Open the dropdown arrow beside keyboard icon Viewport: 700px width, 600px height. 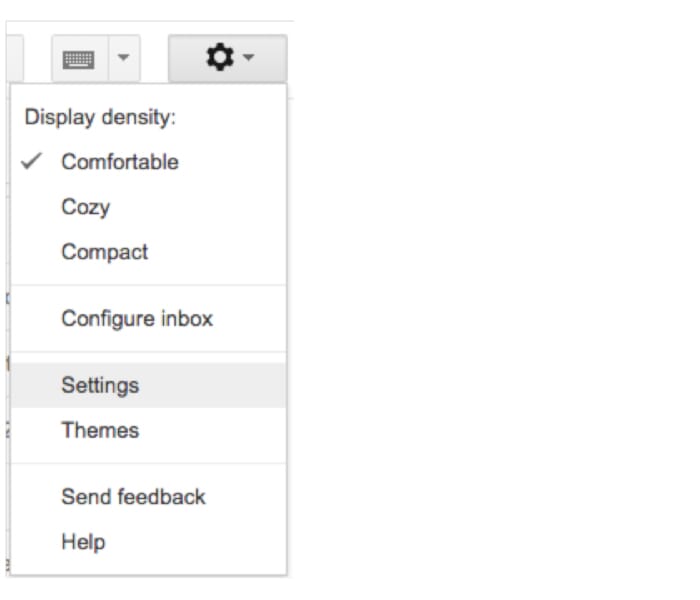coord(124,58)
